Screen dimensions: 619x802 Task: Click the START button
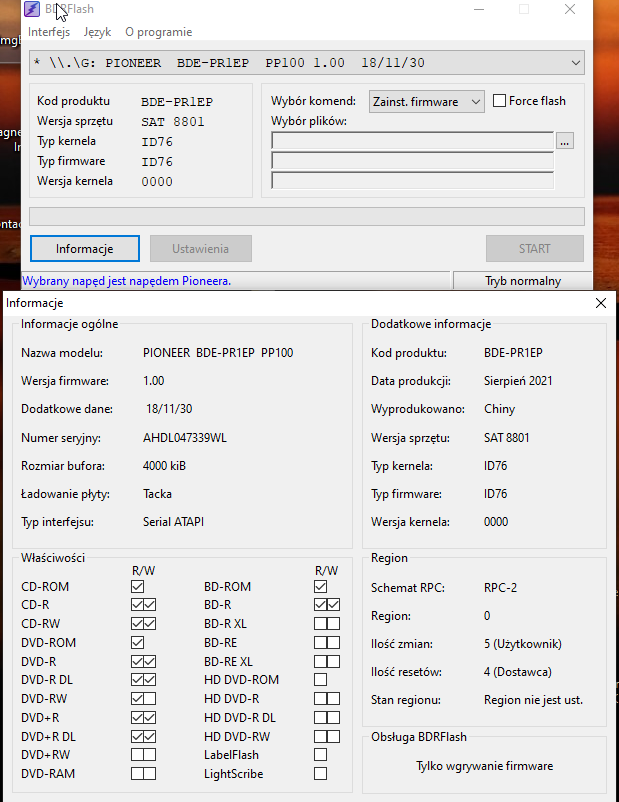(x=535, y=249)
